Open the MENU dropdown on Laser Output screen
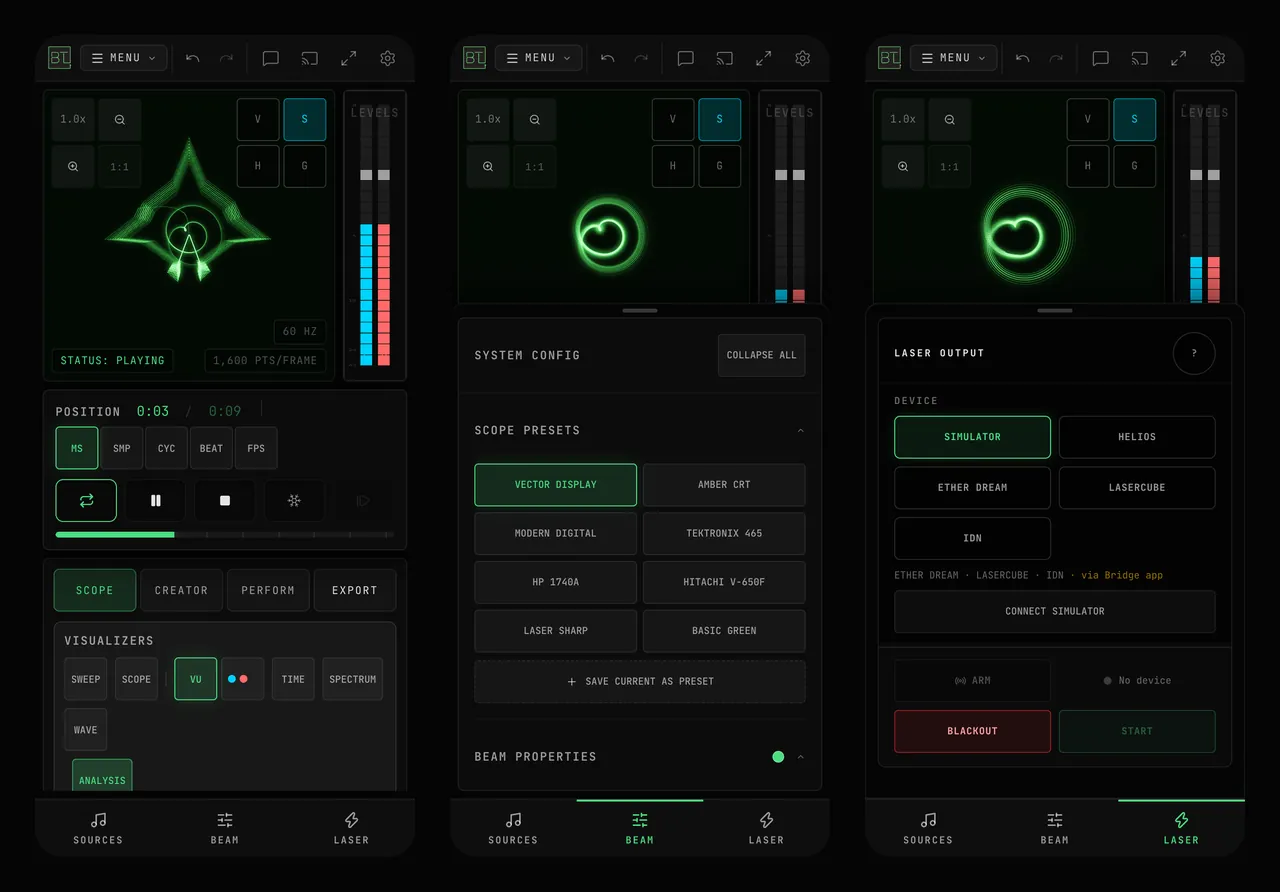1280x892 pixels. [954, 58]
